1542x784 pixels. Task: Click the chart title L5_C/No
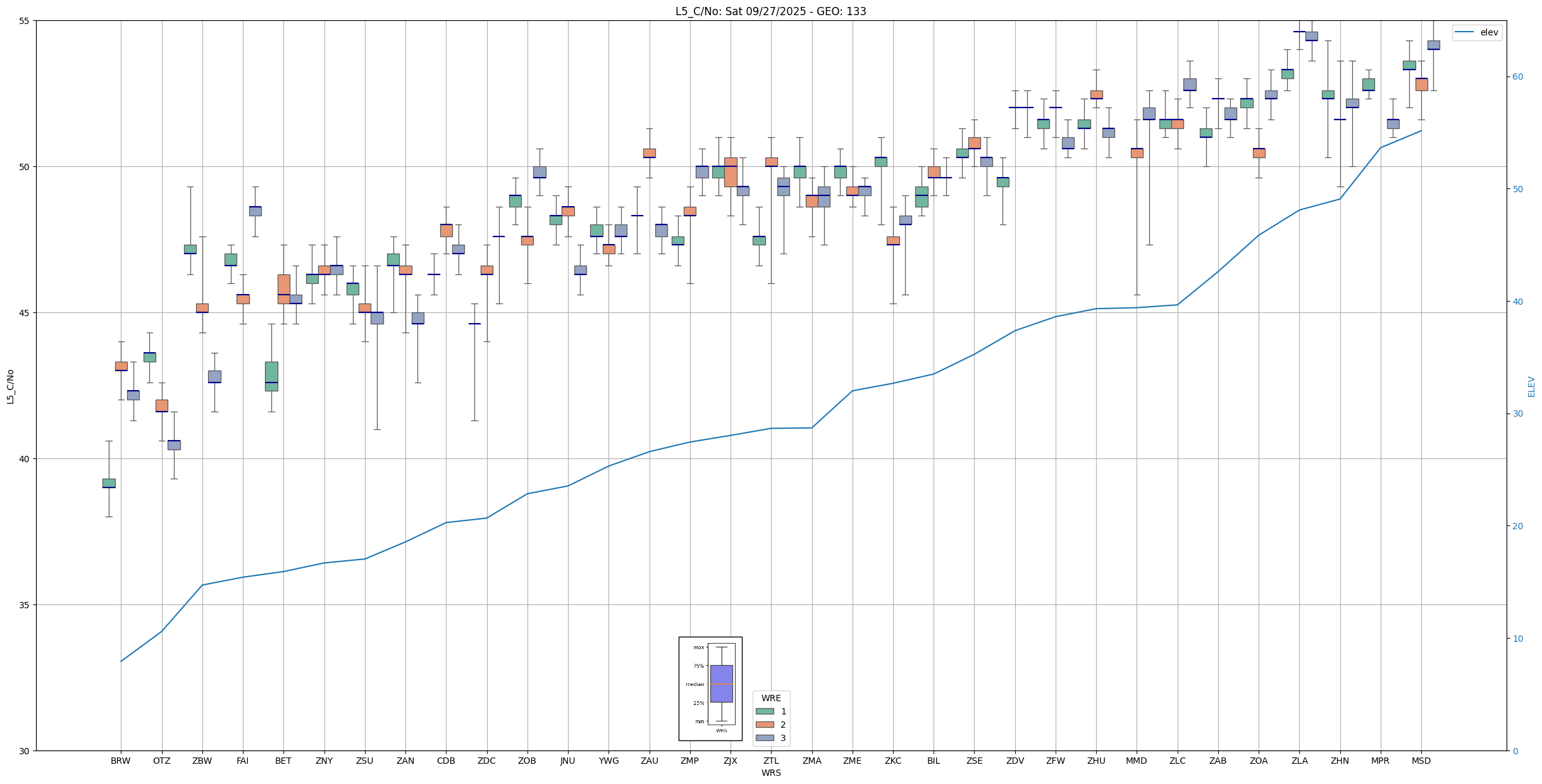pos(770,11)
